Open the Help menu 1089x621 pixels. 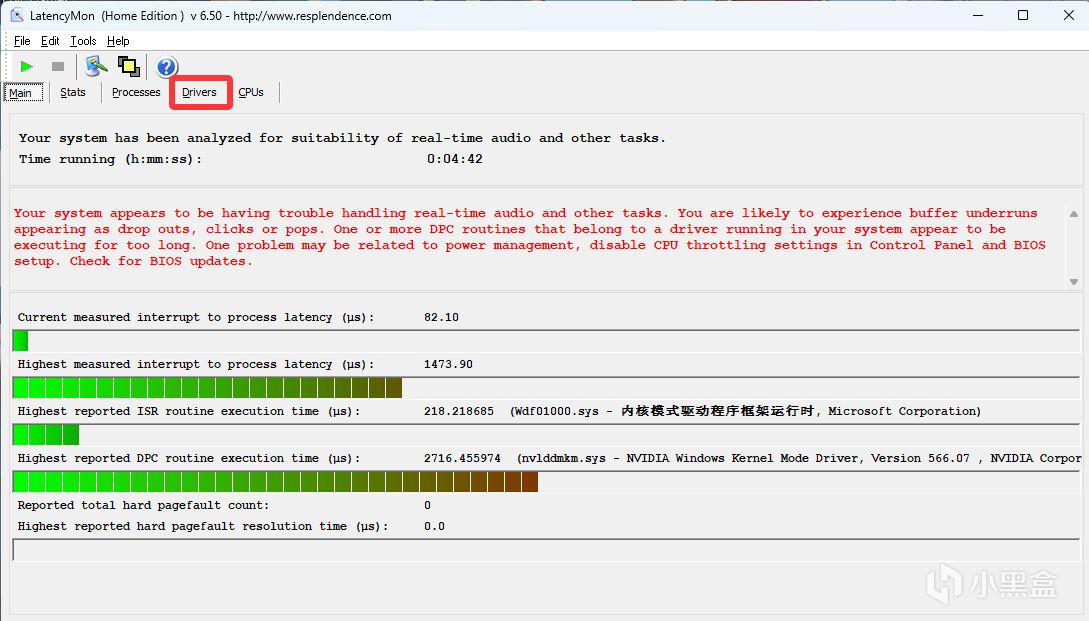118,41
